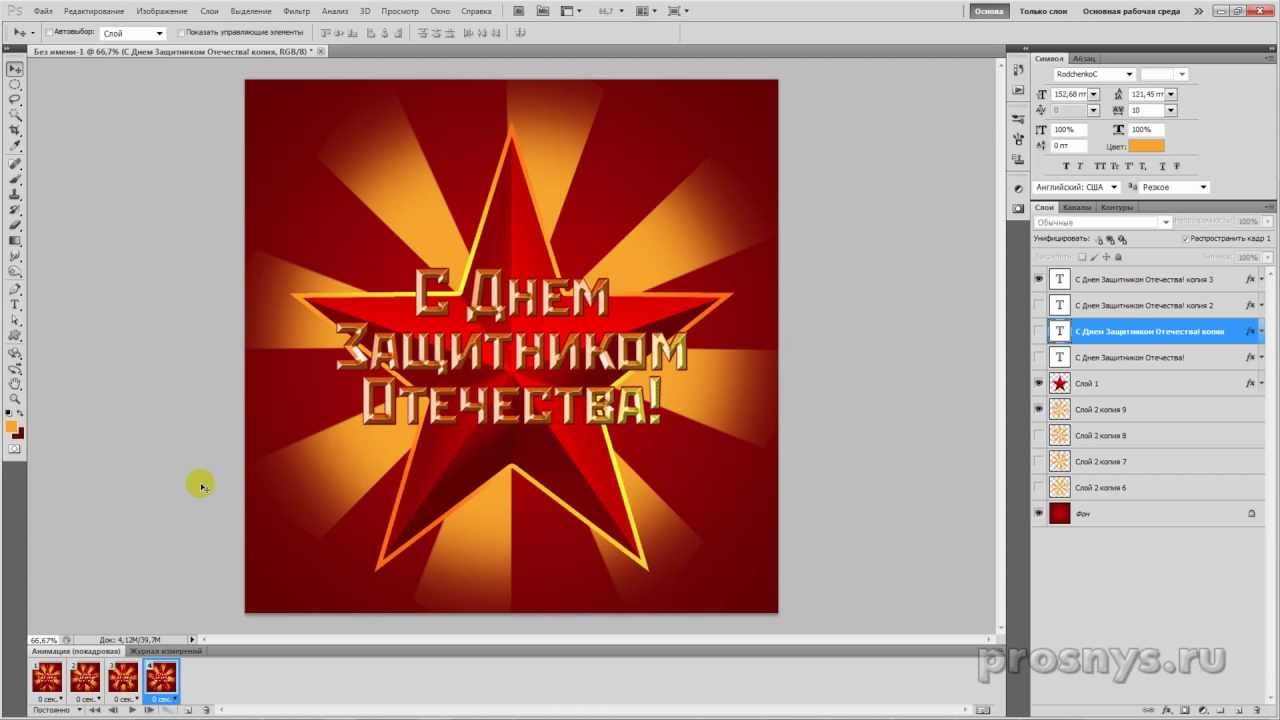The image size is (1280, 720).
Task: Click the All Caps style icon
Action: tap(1100, 166)
